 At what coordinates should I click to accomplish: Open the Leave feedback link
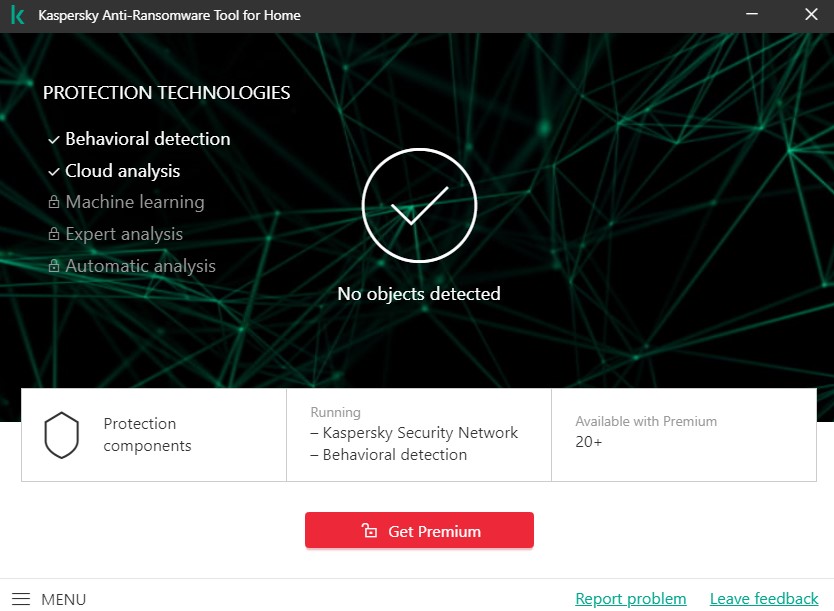[763, 599]
